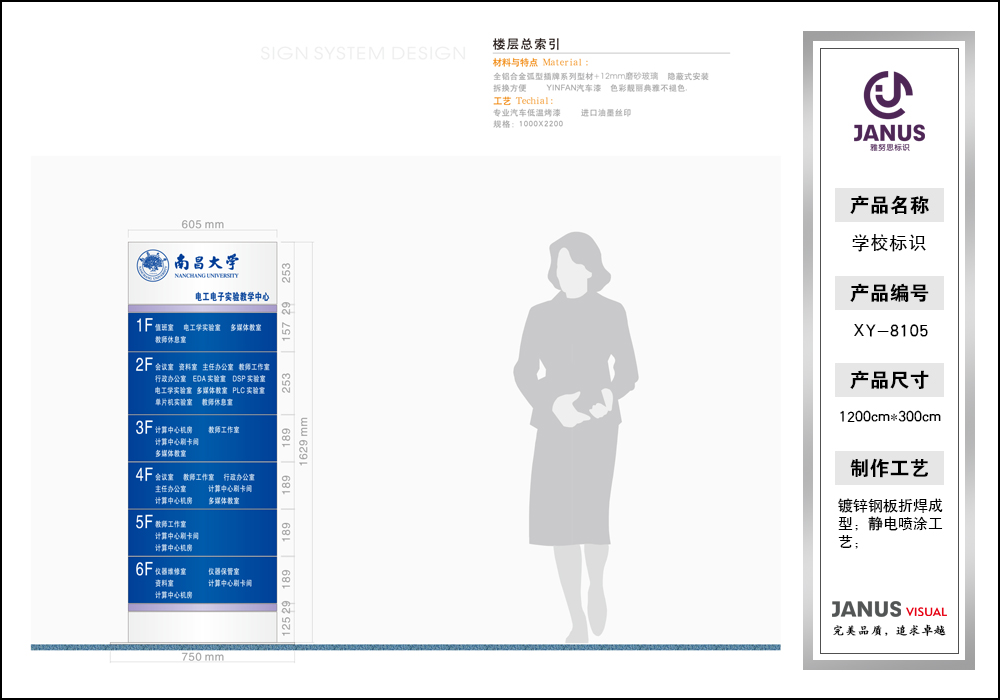This screenshot has height=700, width=1000.
Task: Select the 2F floor label
Action: click(144, 365)
